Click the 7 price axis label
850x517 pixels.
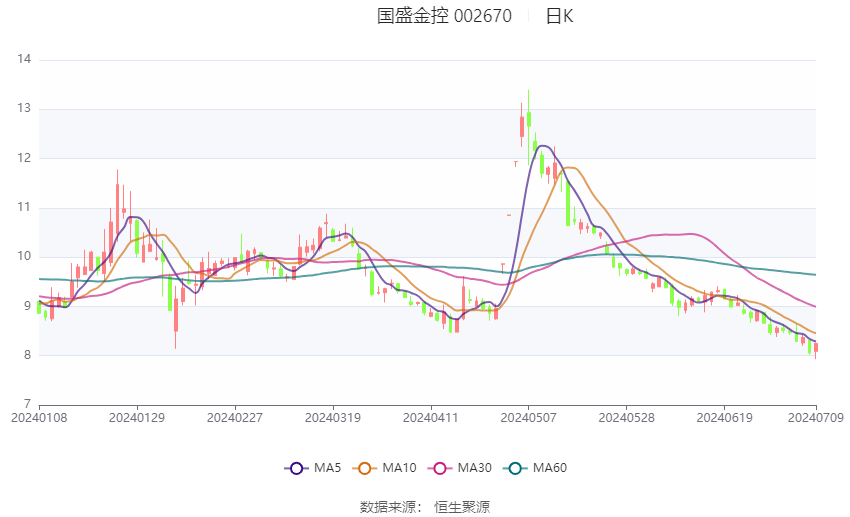(27, 404)
